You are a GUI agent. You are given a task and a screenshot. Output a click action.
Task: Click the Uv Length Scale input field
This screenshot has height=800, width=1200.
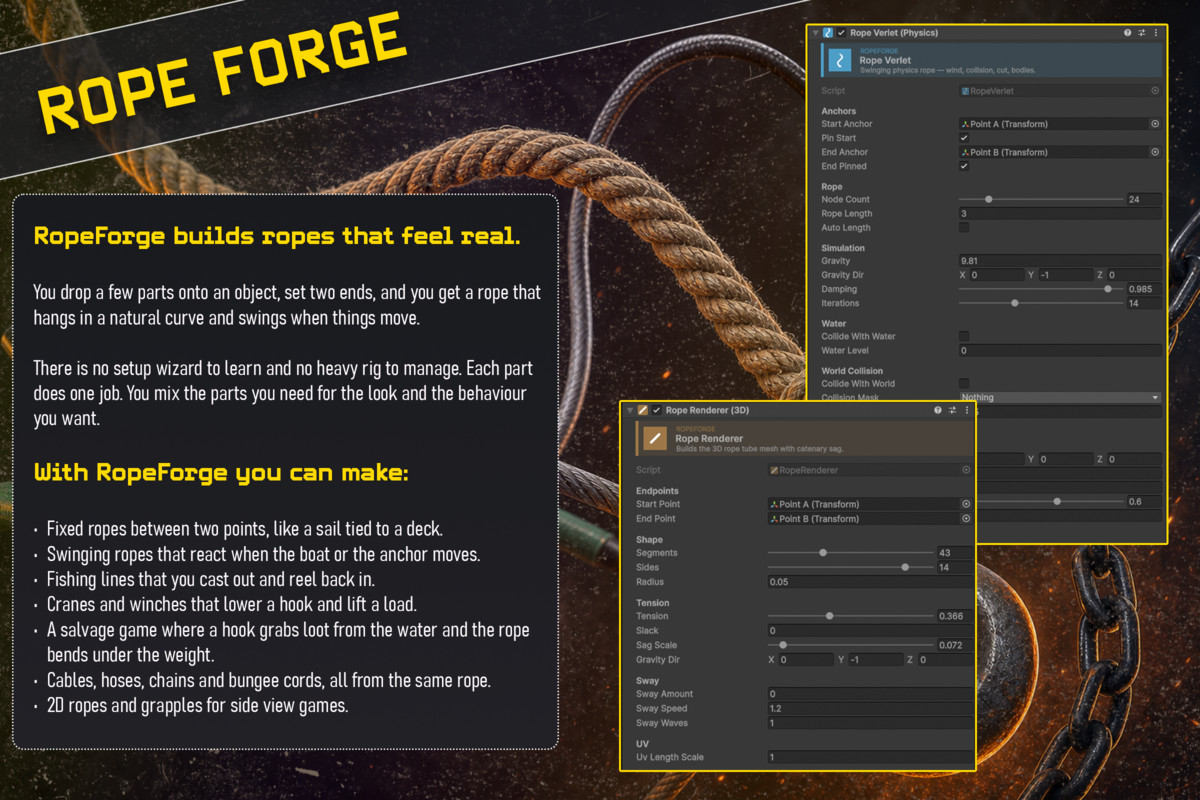(x=870, y=757)
